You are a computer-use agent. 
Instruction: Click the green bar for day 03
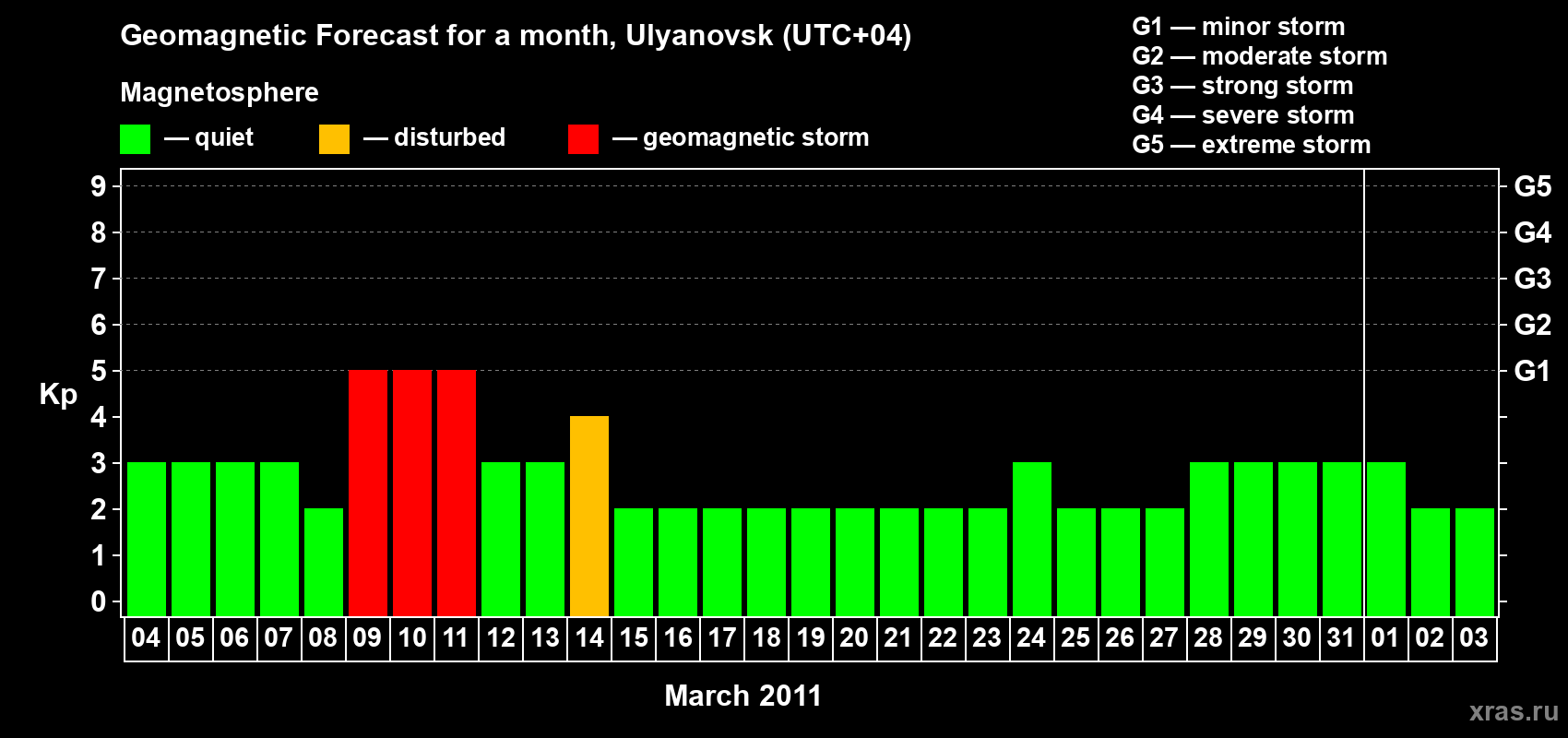1475,562
